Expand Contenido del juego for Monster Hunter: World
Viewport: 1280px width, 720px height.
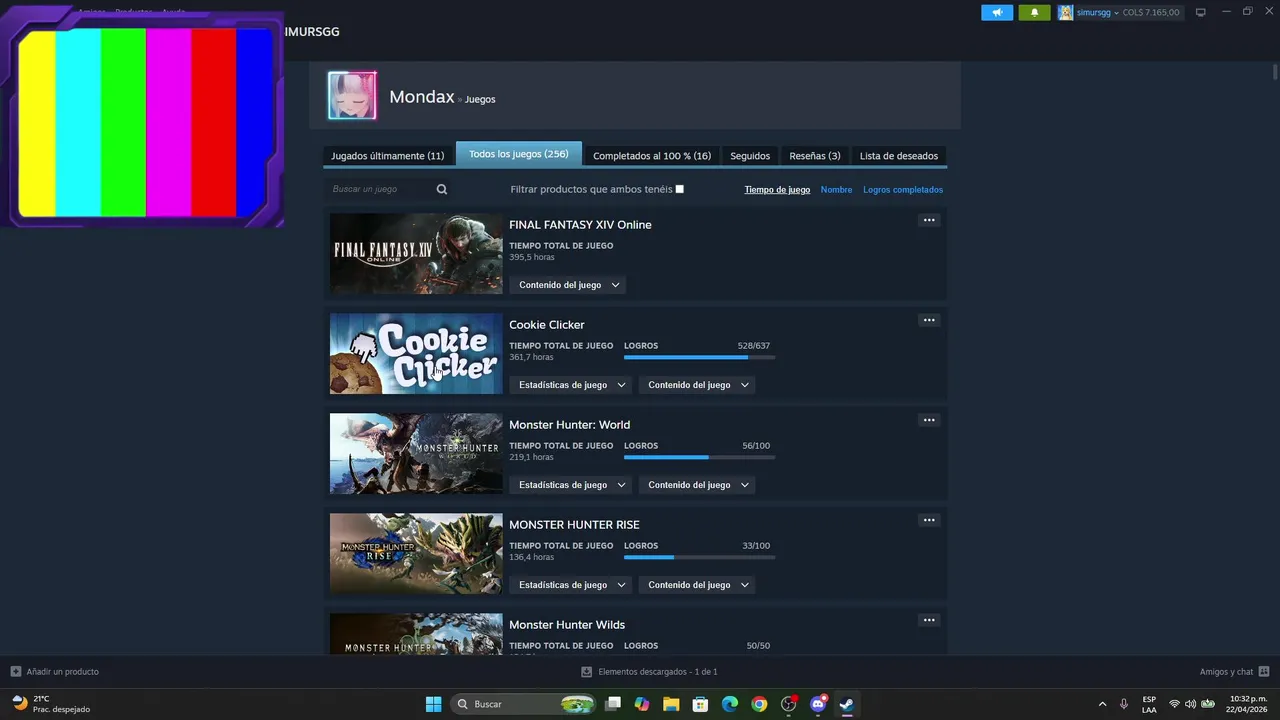click(698, 485)
